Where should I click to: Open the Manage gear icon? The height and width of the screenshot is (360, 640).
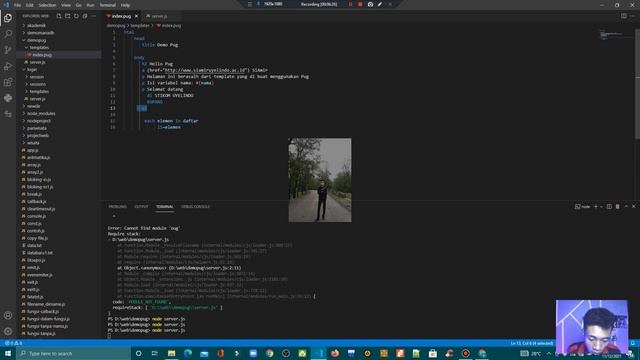pyautogui.click(x=8, y=331)
